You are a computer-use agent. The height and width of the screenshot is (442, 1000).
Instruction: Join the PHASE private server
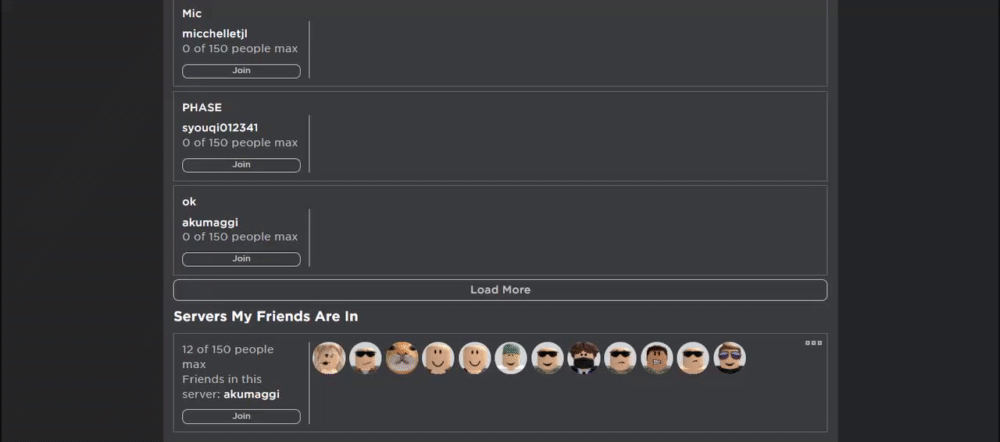[241, 165]
